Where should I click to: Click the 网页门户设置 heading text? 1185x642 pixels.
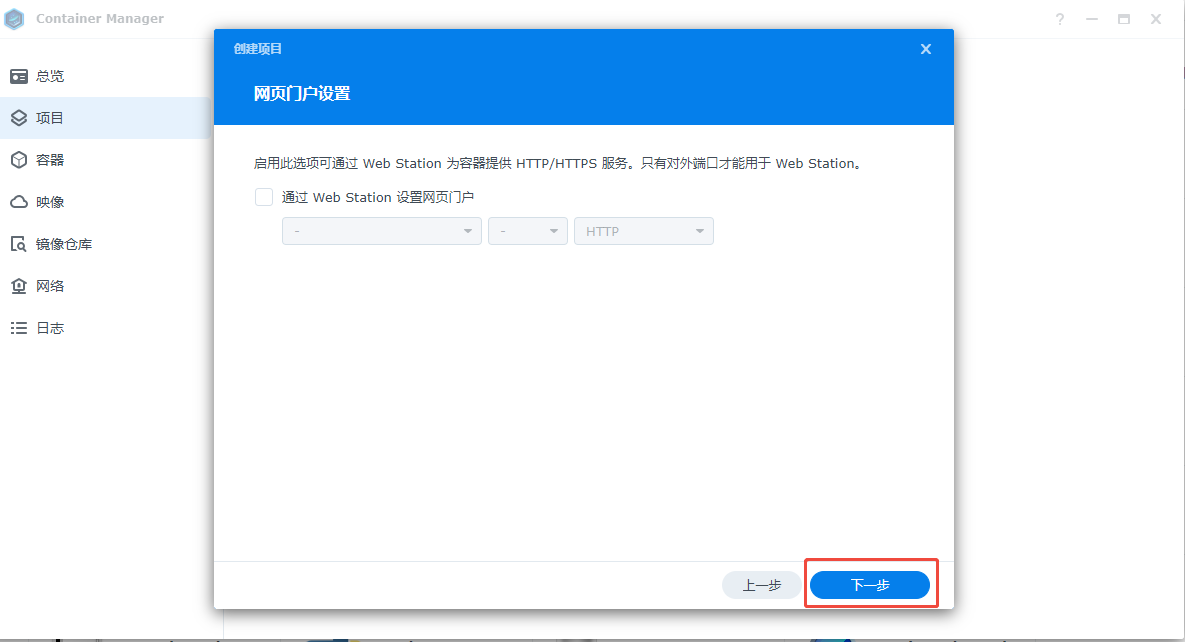point(302,94)
